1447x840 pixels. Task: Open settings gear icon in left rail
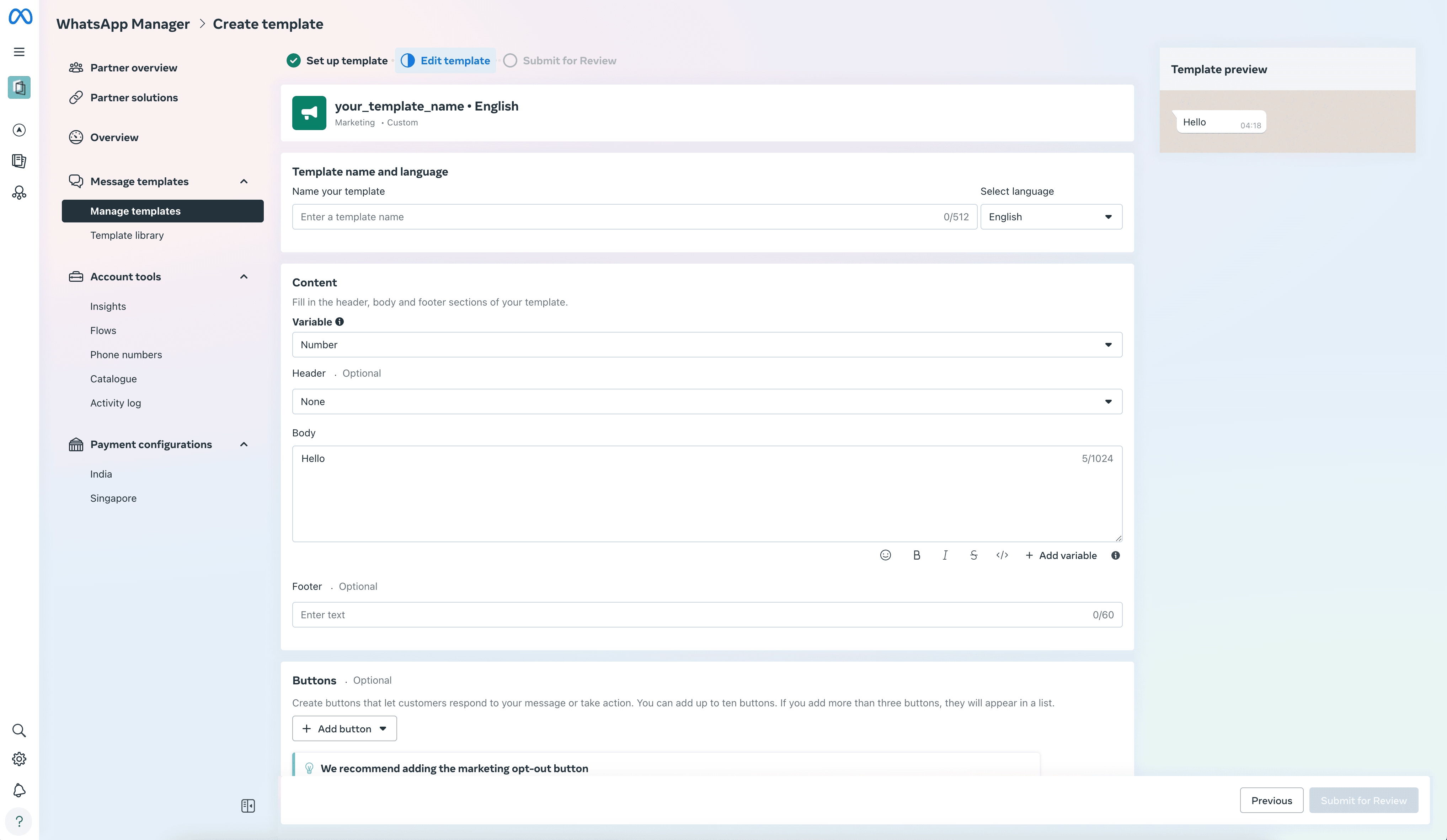click(x=19, y=759)
